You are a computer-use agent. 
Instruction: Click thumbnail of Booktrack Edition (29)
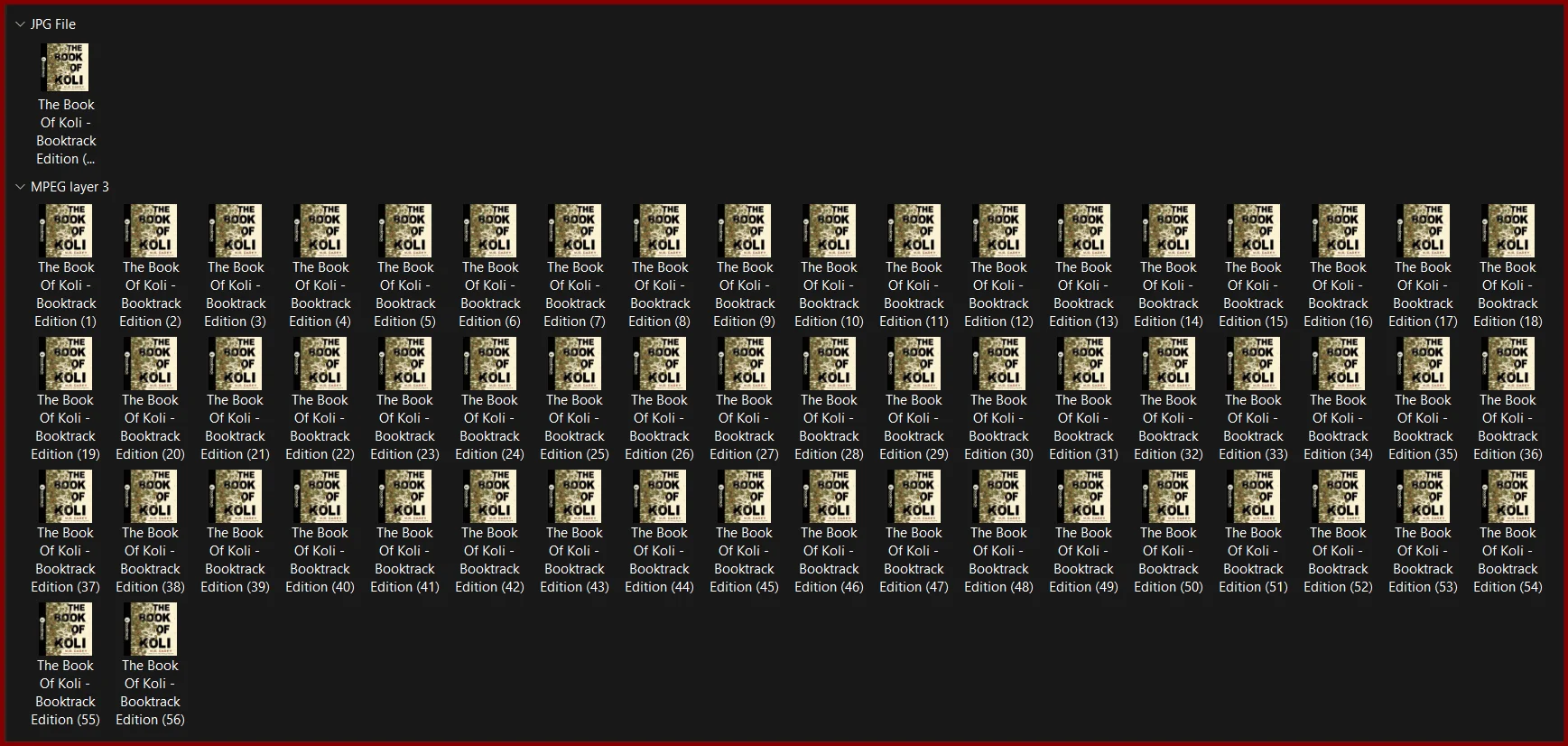[914, 363]
